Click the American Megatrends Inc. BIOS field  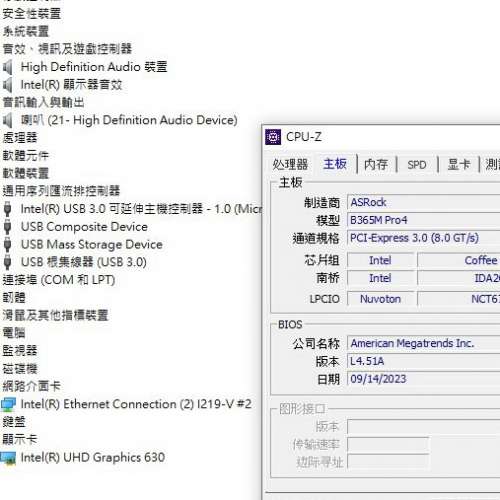tap(423, 343)
